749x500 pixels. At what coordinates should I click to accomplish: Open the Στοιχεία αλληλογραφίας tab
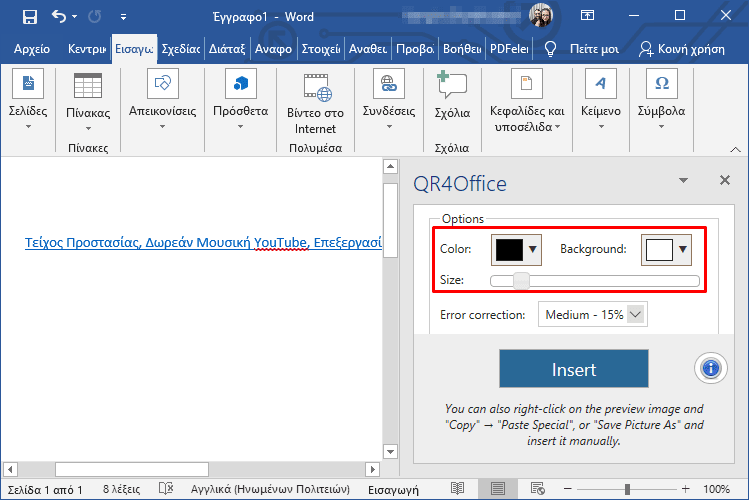click(x=321, y=49)
